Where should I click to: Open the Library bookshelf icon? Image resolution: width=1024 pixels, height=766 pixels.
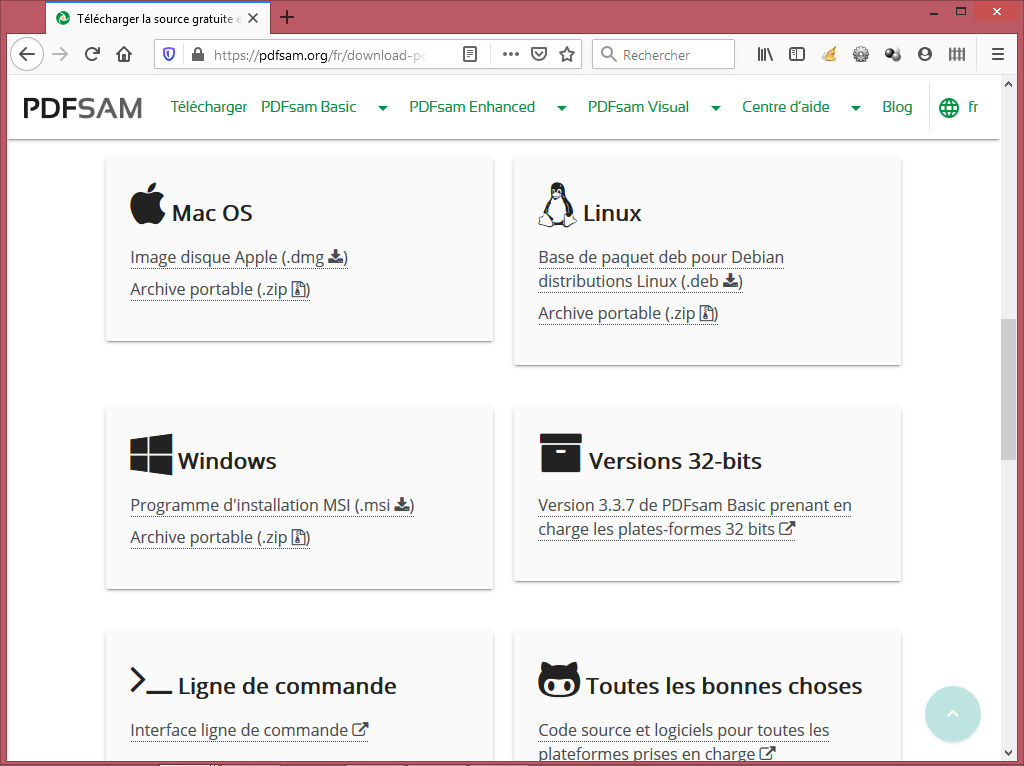(x=765, y=54)
